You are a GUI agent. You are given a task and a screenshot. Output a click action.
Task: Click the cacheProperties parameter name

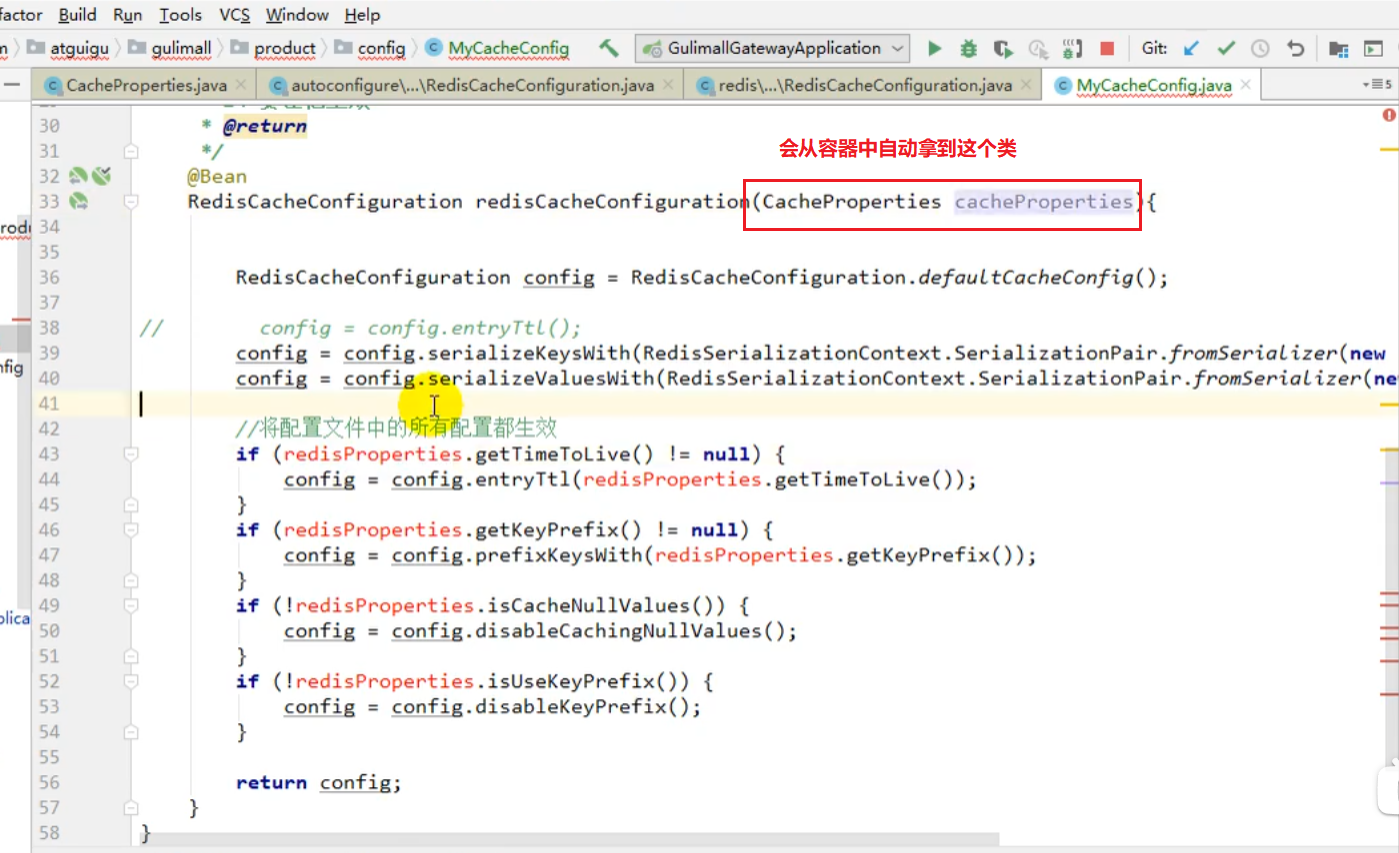pos(1043,202)
